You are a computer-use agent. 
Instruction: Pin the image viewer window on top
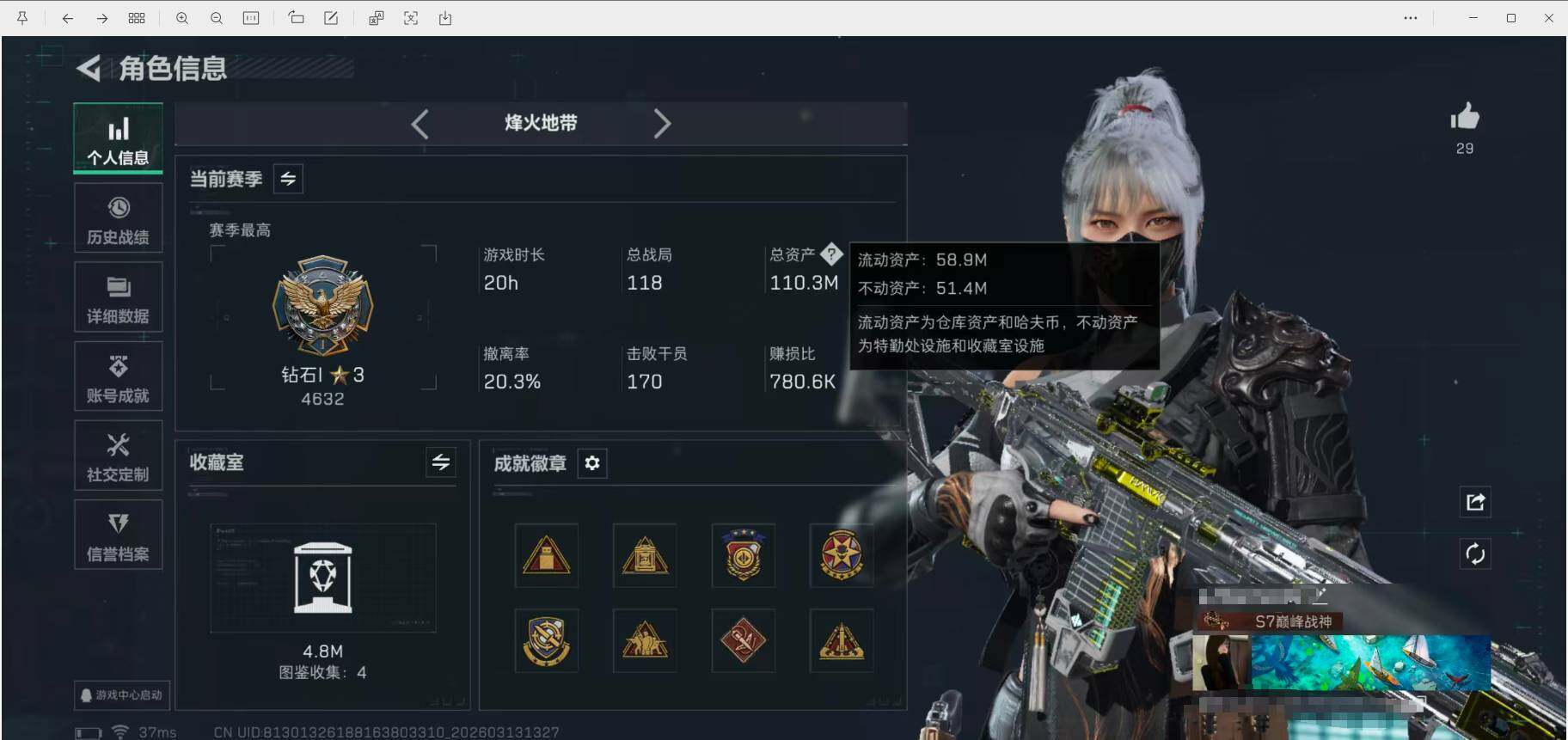click(x=22, y=18)
